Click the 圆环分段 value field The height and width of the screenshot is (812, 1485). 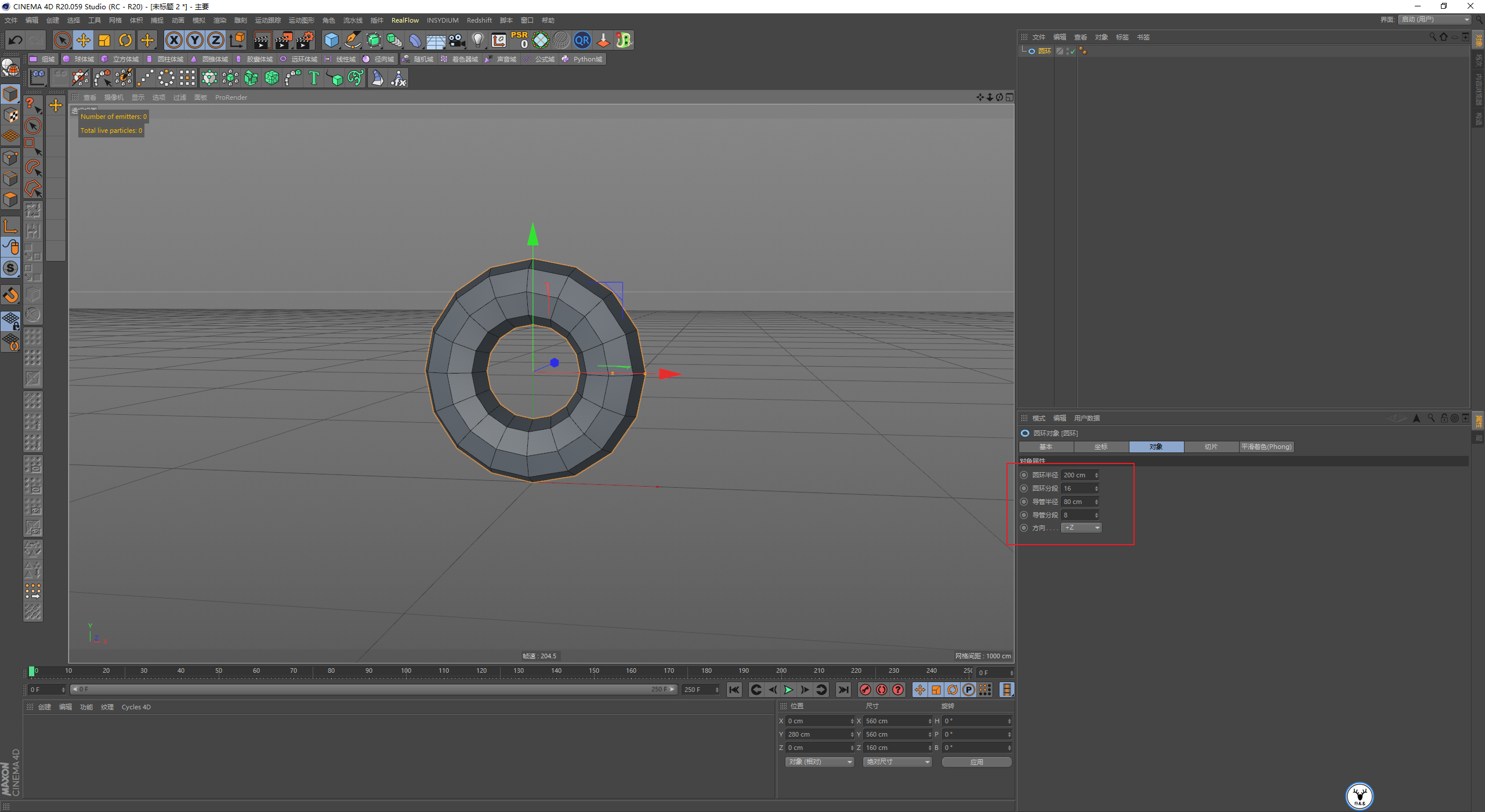pos(1077,488)
